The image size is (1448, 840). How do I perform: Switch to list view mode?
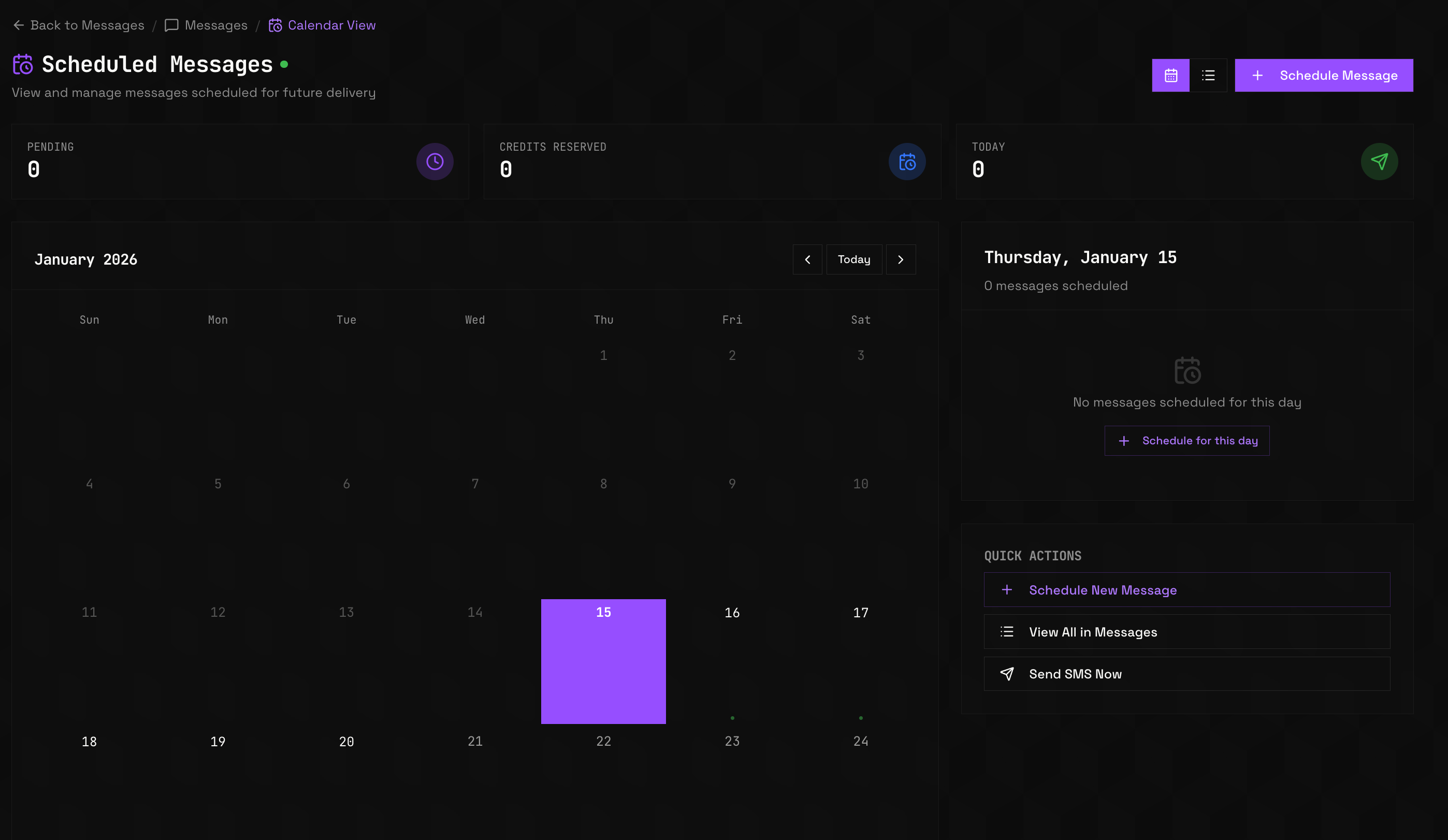coord(1208,75)
